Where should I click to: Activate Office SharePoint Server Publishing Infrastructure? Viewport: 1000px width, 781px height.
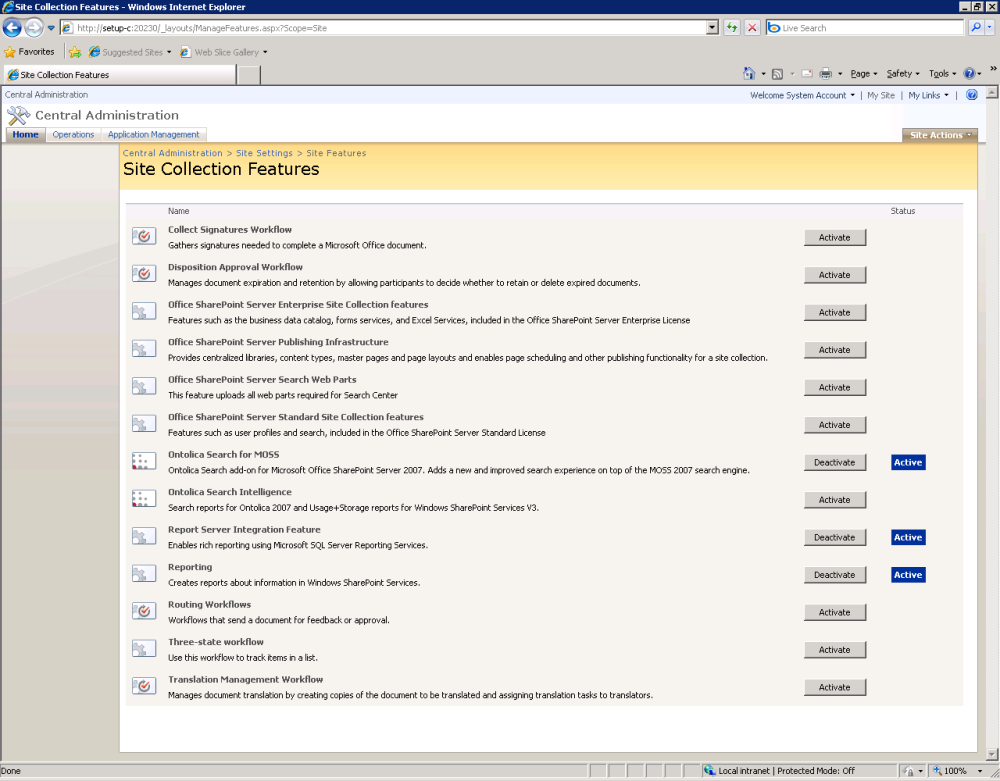[x=834, y=349]
